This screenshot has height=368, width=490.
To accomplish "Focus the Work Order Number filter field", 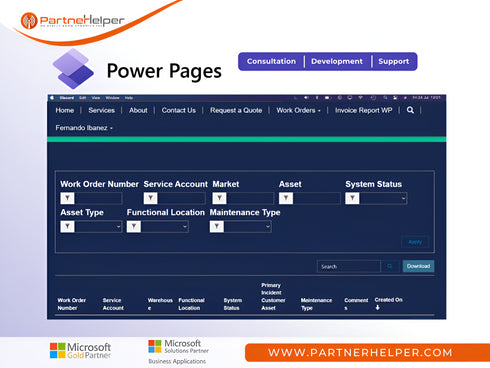I will click(x=98, y=198).
